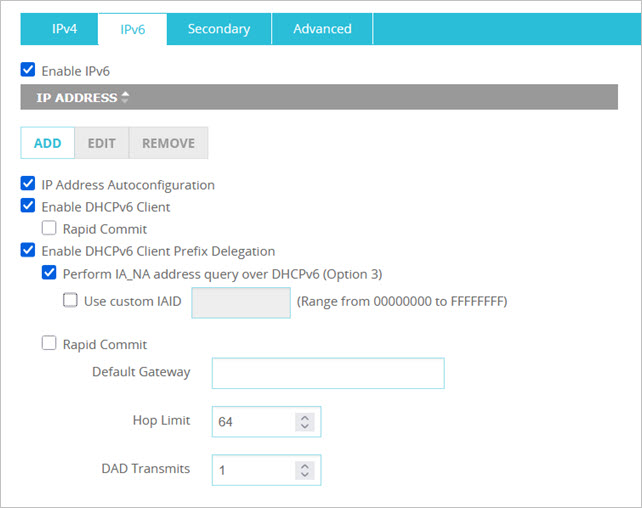Click the Default Gateway input field
Viewport: 642px width, 508px height.
(327, 373)
